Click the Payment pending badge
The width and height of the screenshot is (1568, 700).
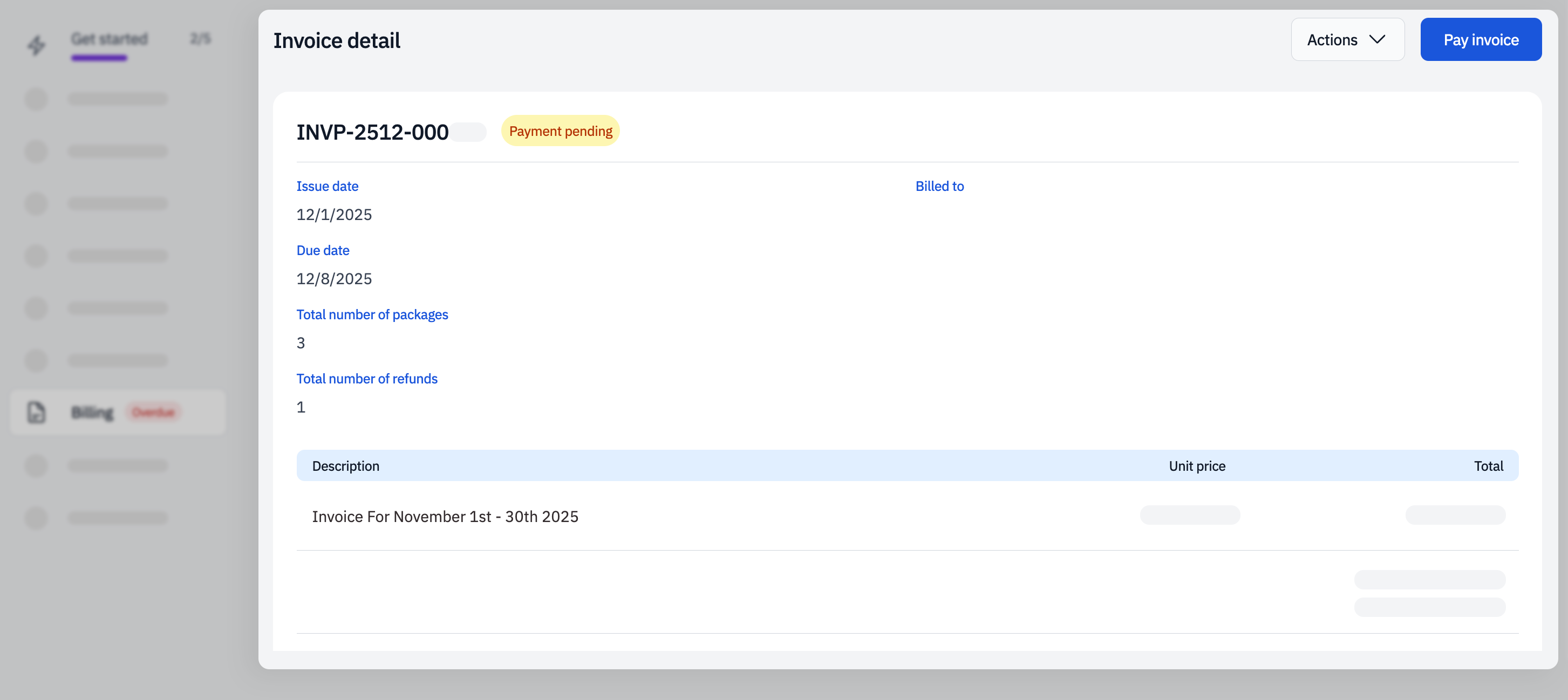tap(560, 130)
